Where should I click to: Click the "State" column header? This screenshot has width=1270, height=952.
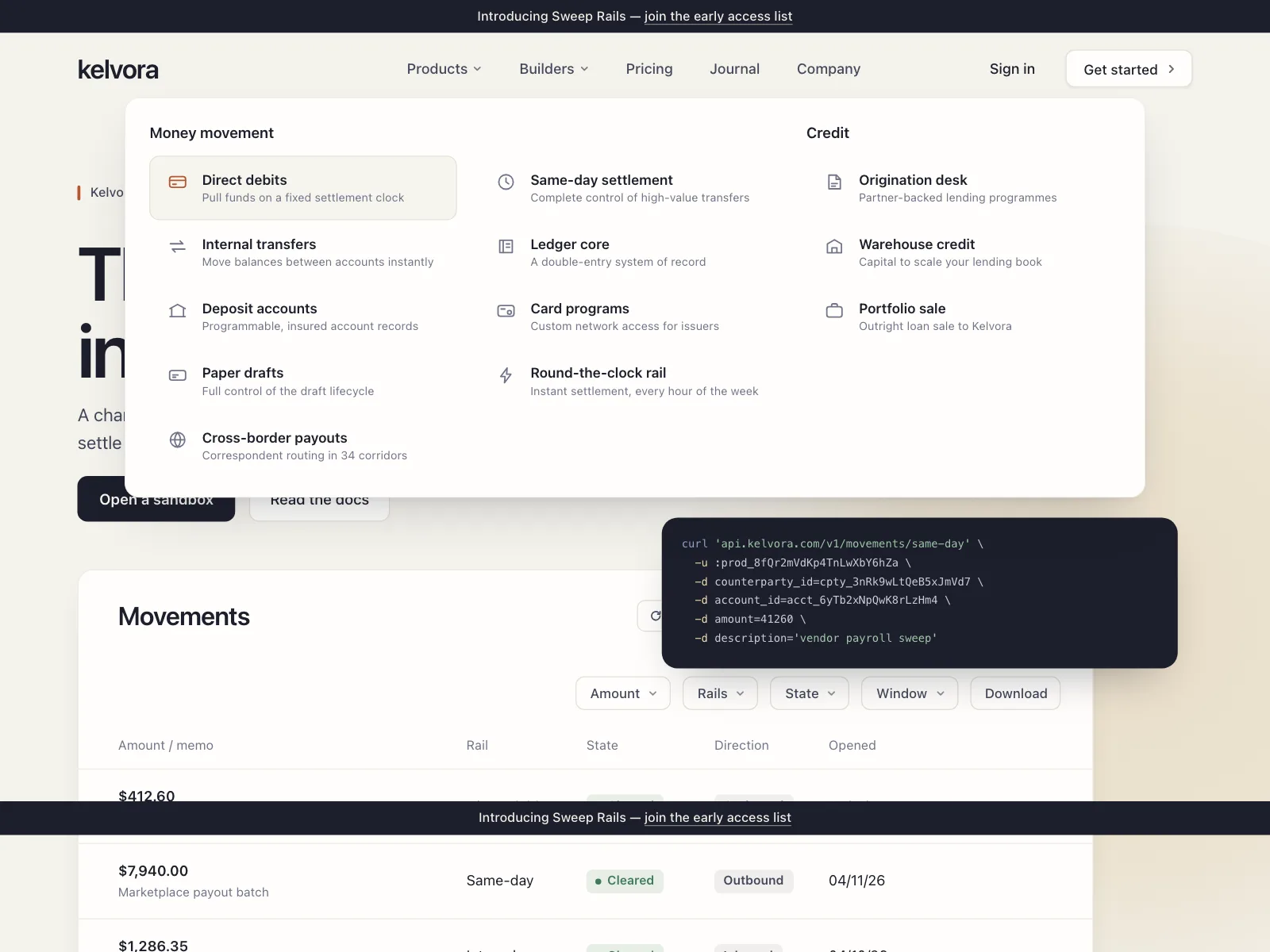point(602,746)
